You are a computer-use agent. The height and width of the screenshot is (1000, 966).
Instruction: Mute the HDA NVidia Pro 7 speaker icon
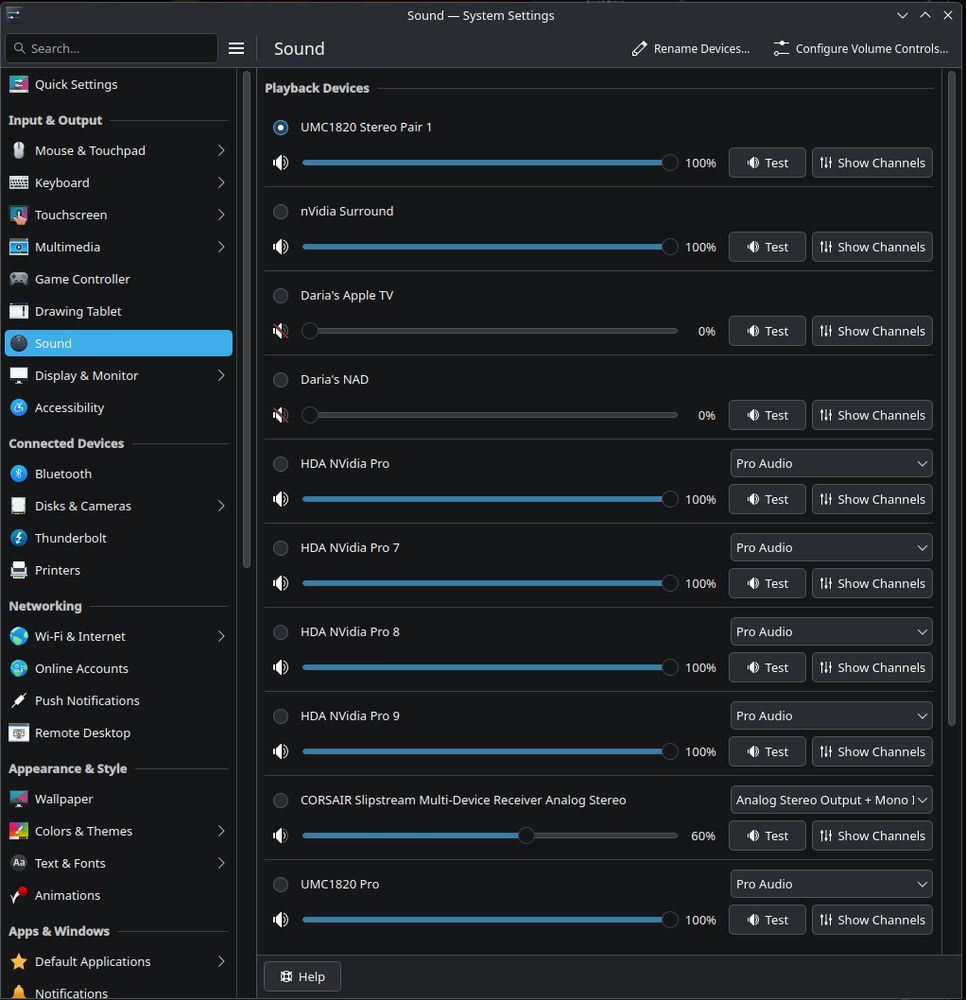pos(281,584)
